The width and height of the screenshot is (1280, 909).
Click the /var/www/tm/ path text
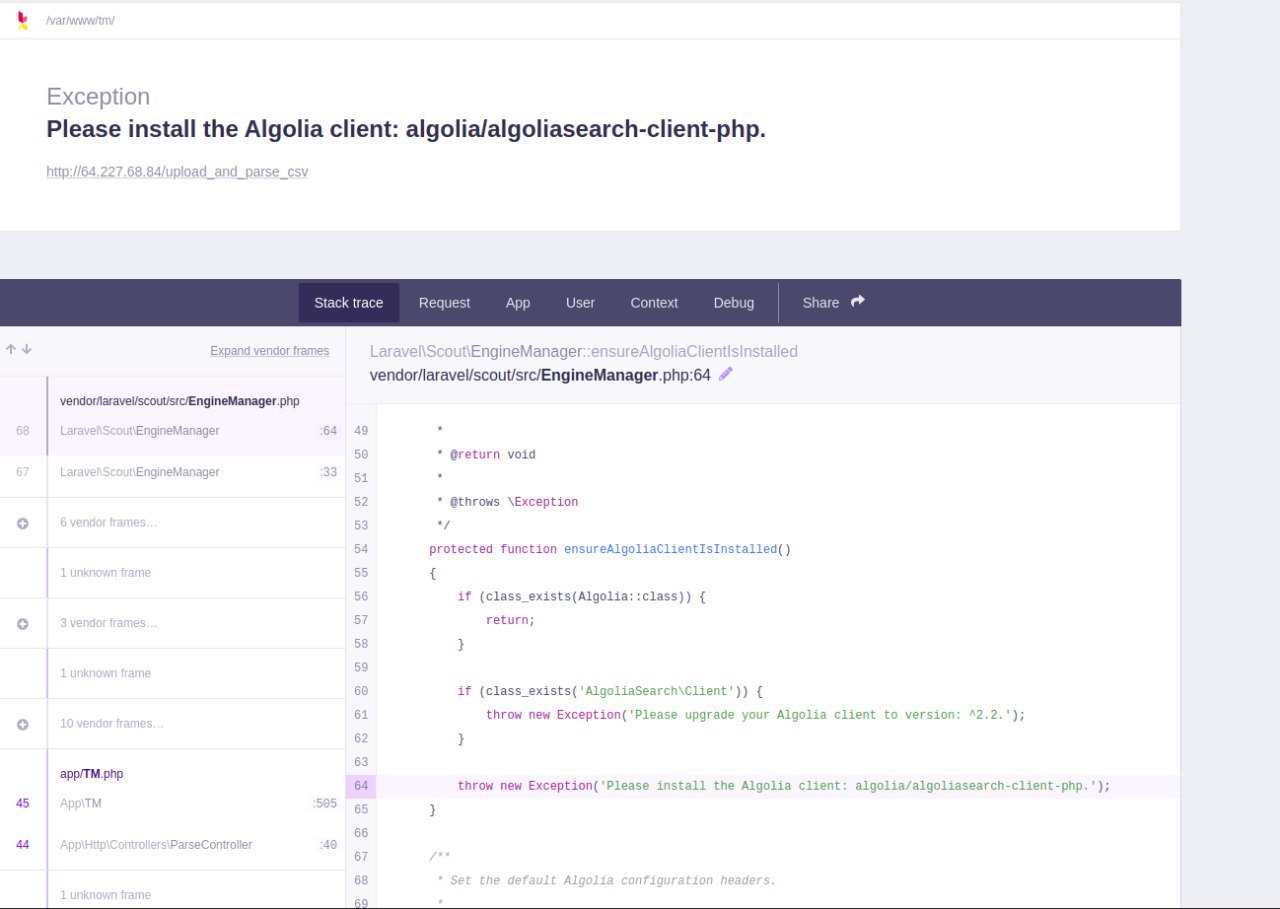(x=80, y=20)
